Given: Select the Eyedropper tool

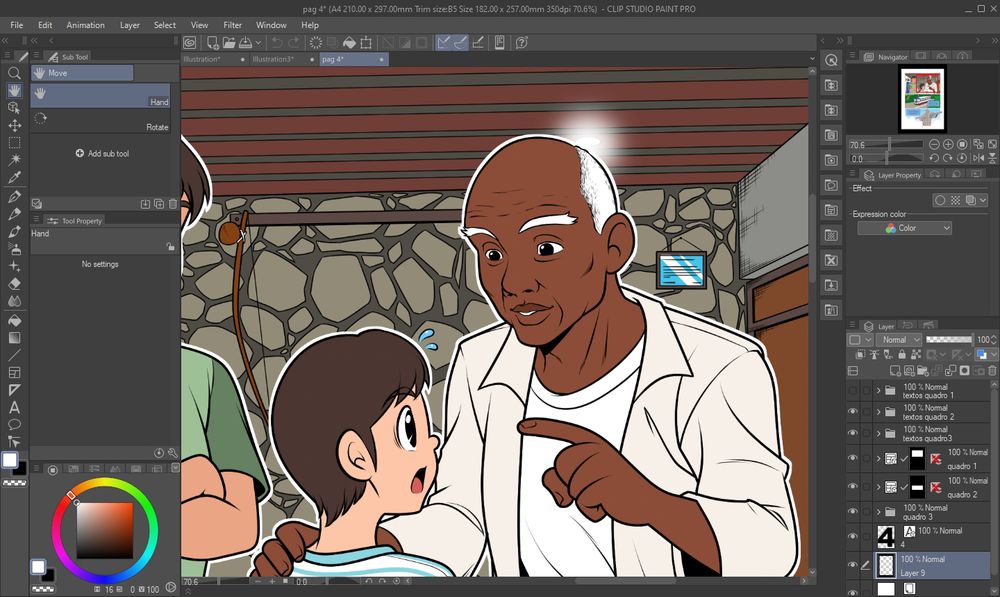Looking at the screenshot, I should pyautogui.click(x=14, y=177).
